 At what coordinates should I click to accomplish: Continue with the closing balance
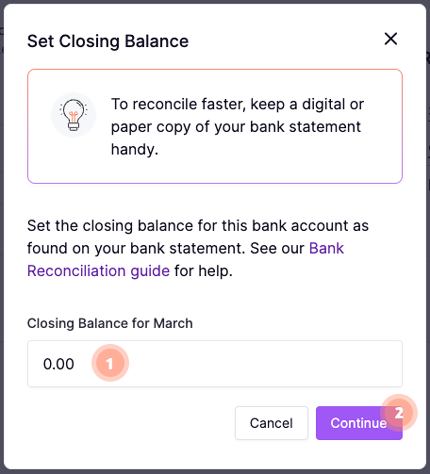tap(359, 423)
